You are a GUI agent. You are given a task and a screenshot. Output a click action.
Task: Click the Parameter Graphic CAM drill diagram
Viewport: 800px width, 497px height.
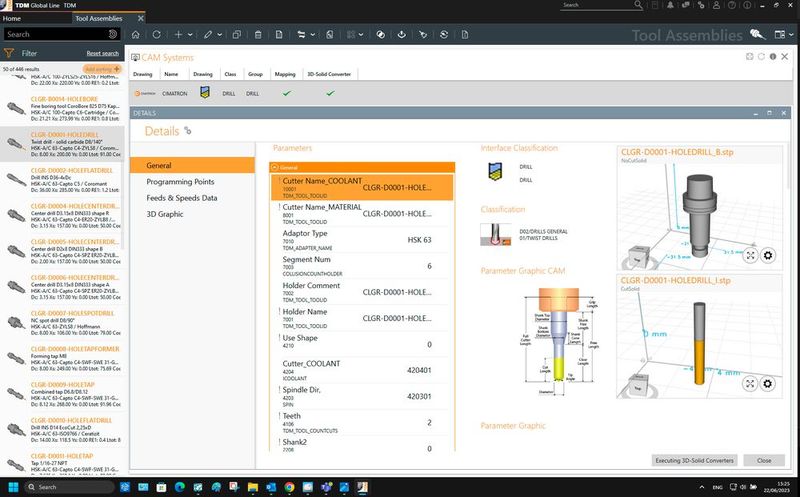pos(560,341)
